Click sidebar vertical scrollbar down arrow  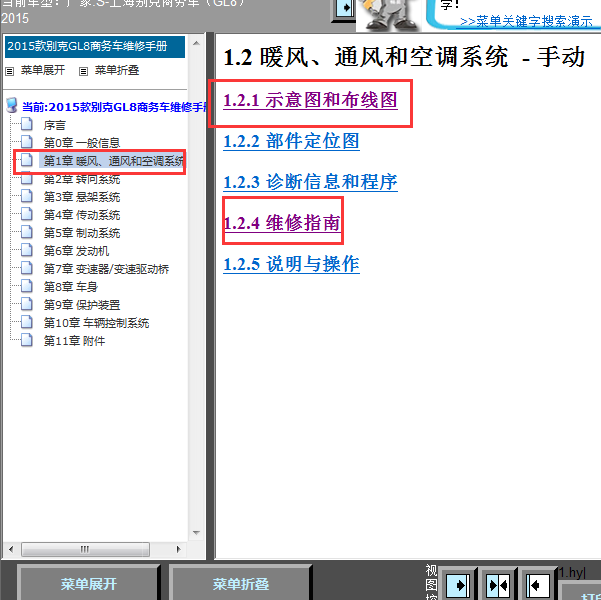coord(197,533)
